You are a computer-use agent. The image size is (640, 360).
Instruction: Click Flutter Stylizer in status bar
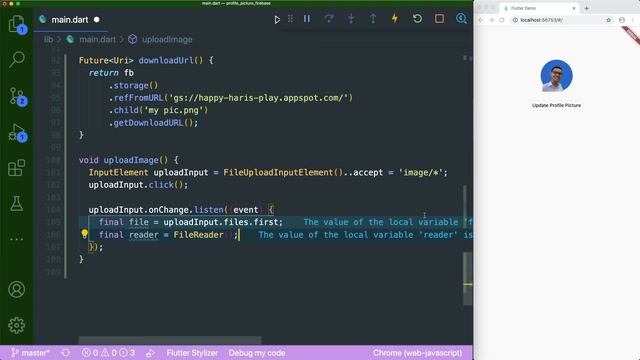coord(192,353)
